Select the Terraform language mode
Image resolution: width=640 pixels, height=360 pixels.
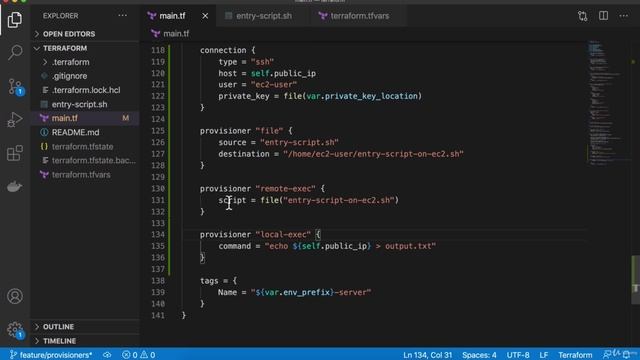pos(575,355)
